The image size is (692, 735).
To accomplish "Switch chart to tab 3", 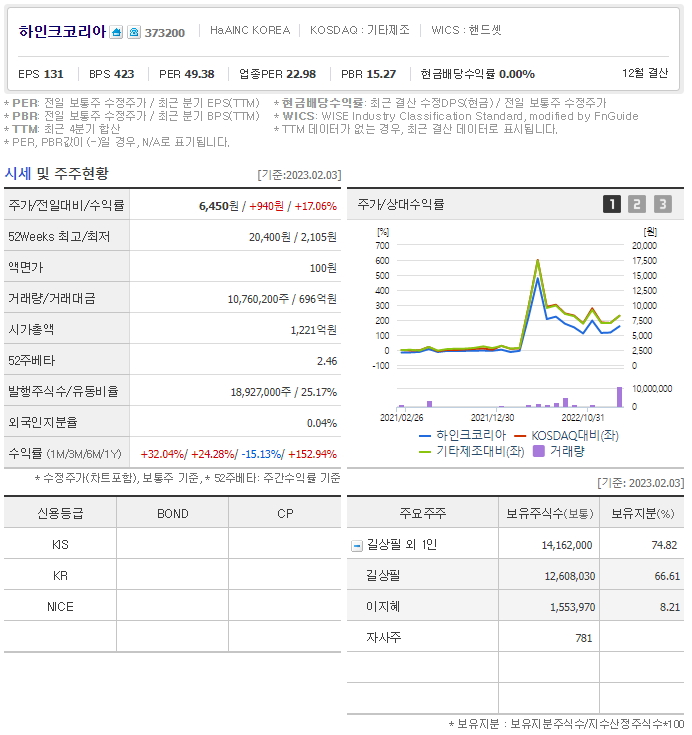I will point(662,204).
